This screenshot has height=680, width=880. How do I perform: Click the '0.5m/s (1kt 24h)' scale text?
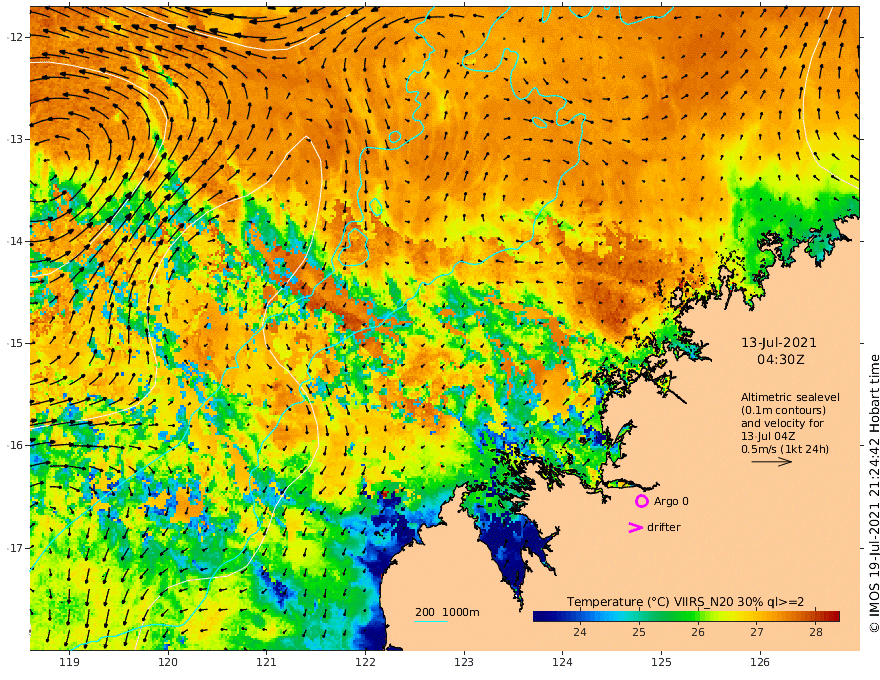(785, 449)
